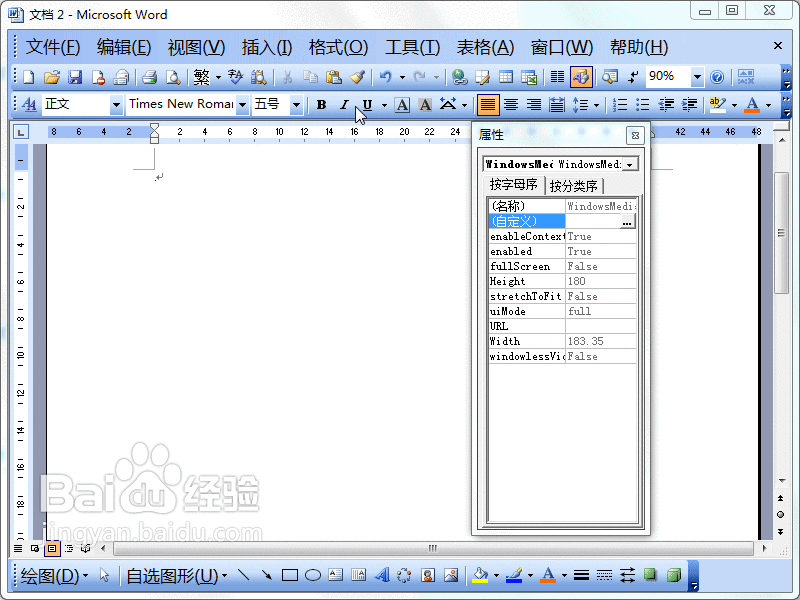Toggle the Drawing toolbar icon
The width and height of the screenshot is (800, 600).
pyautogui.click(x=581, y=77)
